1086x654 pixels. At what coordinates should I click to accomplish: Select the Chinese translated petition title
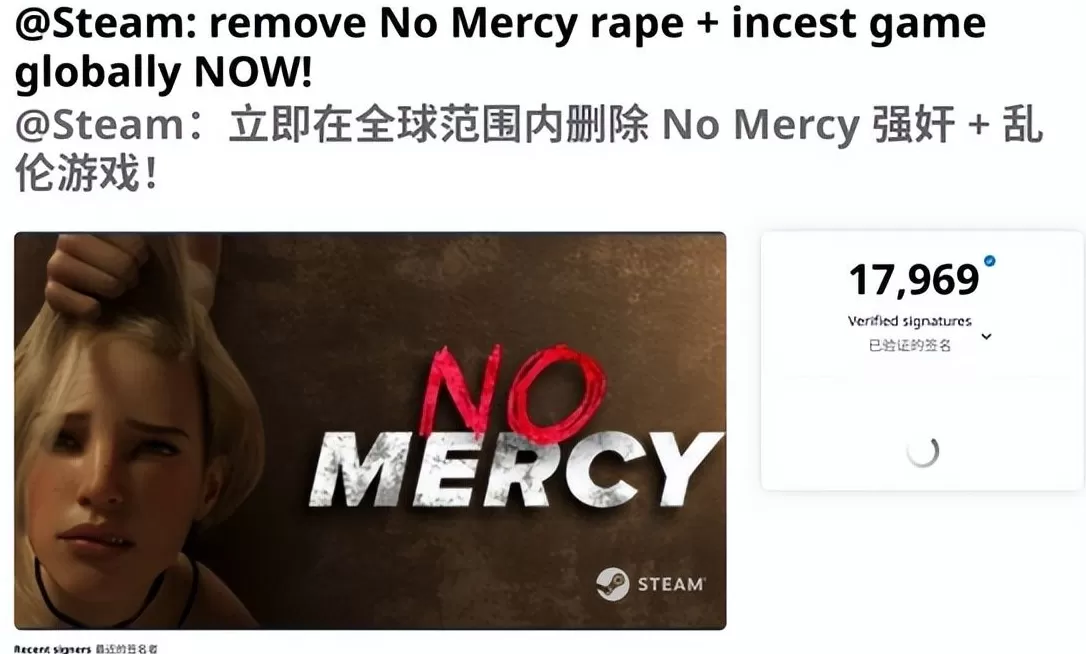(x=528, y=148)
